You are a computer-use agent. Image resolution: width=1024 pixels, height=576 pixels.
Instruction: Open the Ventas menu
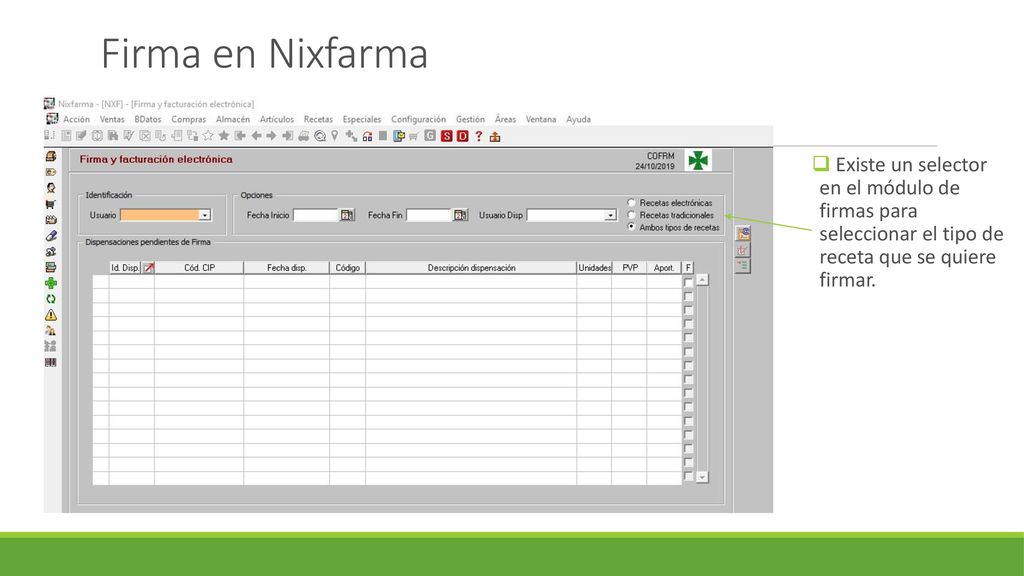(x=112, y=120)
